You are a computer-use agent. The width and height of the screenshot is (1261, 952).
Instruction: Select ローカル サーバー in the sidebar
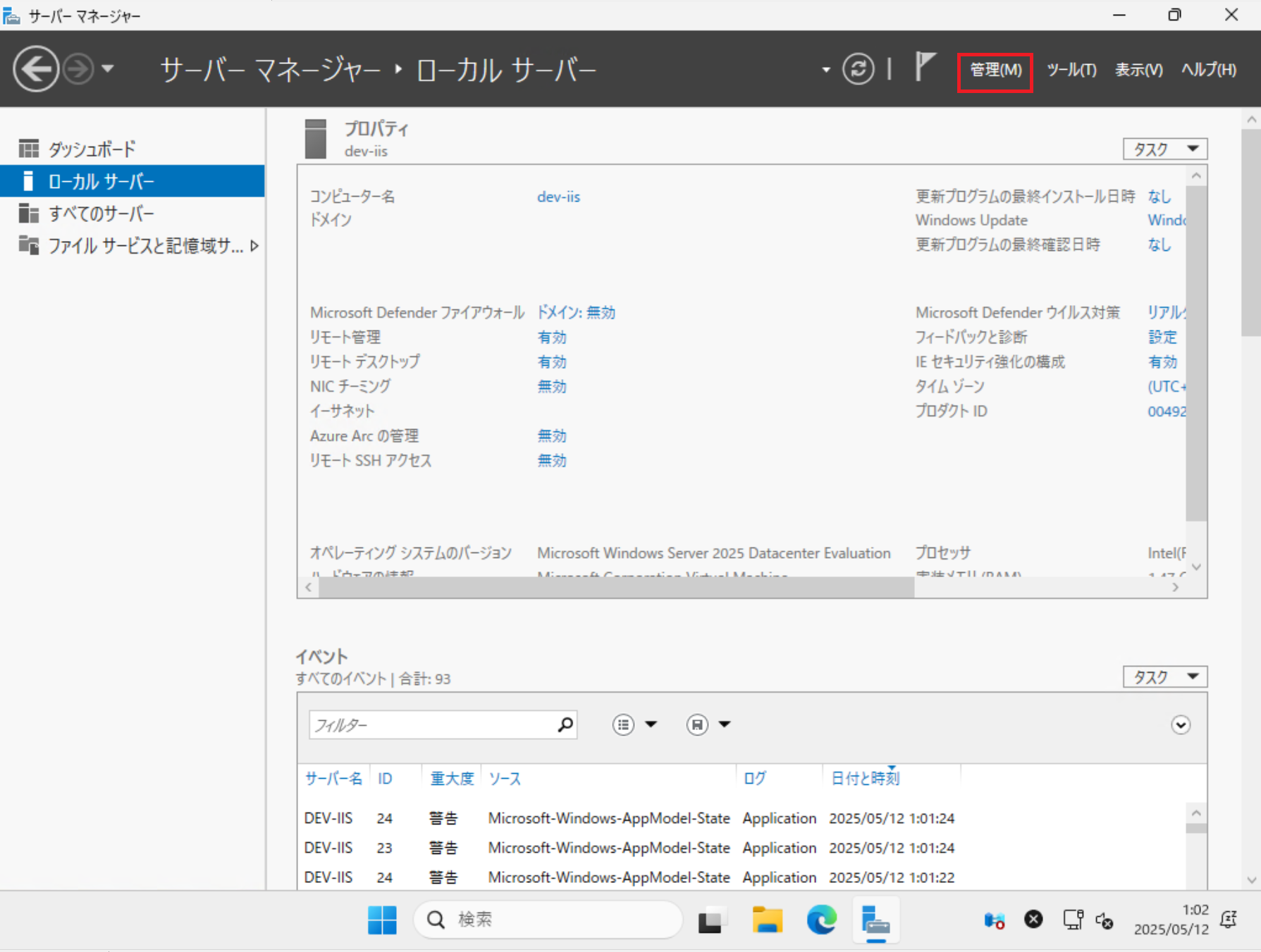point(133,181)
